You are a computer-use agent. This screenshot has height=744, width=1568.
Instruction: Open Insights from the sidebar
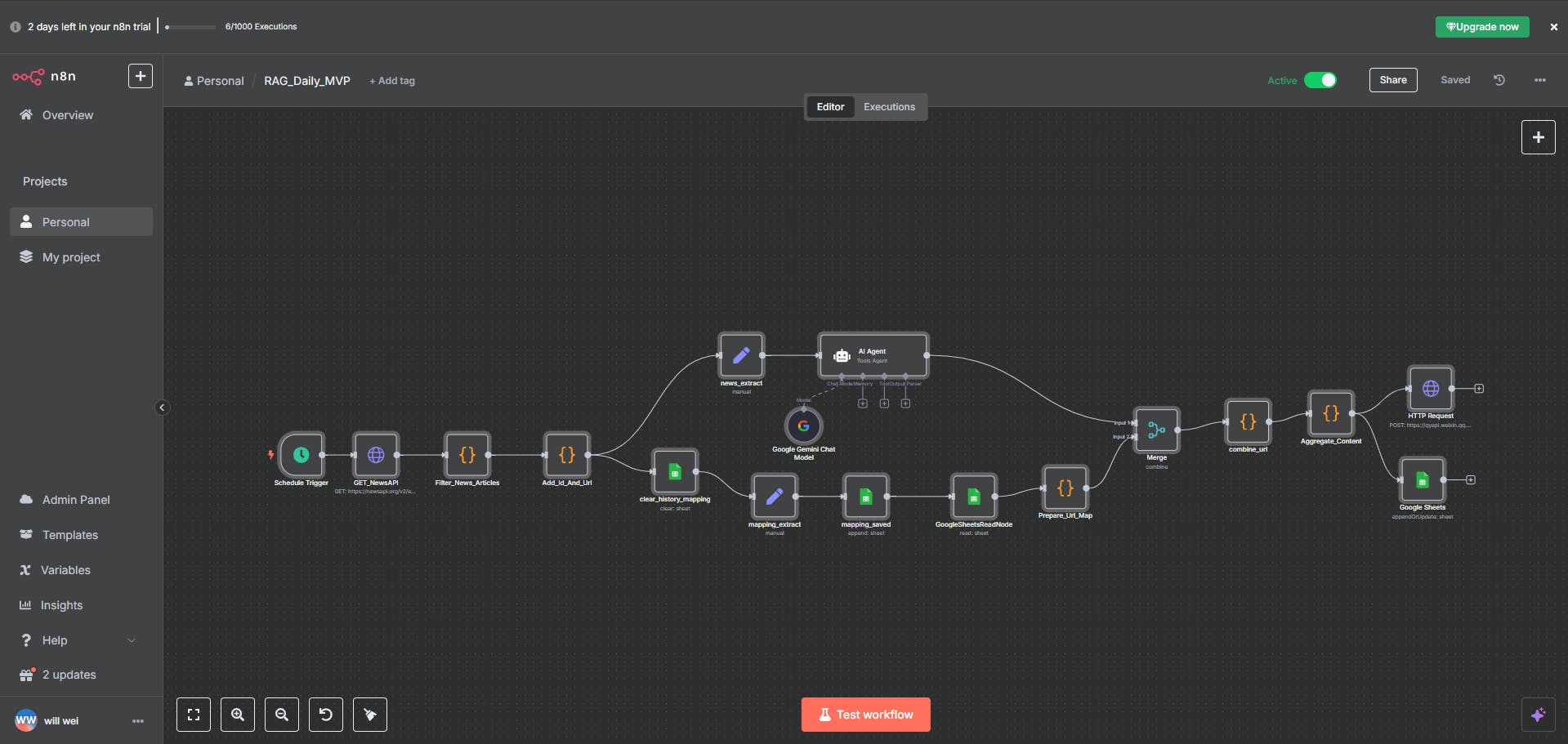click(x=81, y=605)
